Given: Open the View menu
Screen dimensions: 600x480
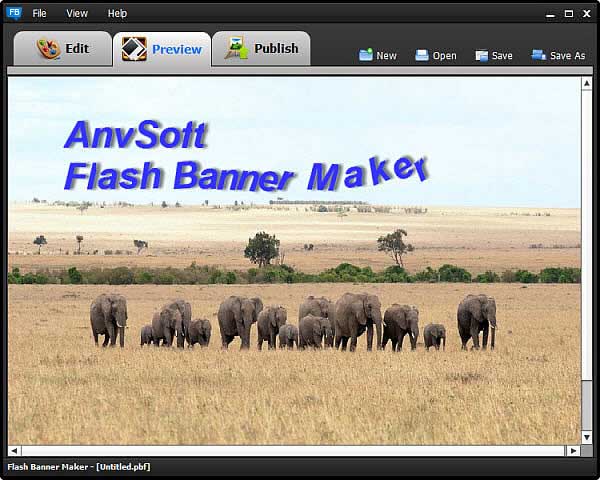Looking at the screenshot, I should (77, 13).
